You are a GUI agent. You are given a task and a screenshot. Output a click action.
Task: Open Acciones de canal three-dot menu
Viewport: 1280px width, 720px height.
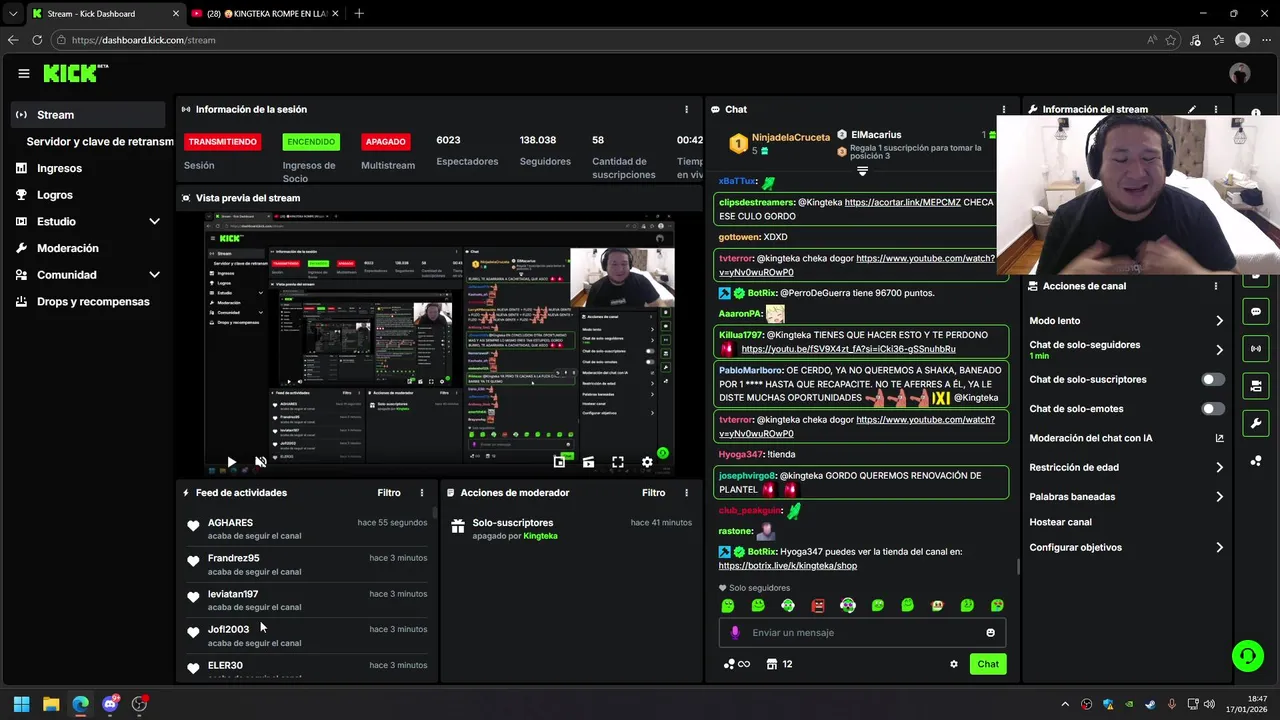click(x=1216, y=286)
